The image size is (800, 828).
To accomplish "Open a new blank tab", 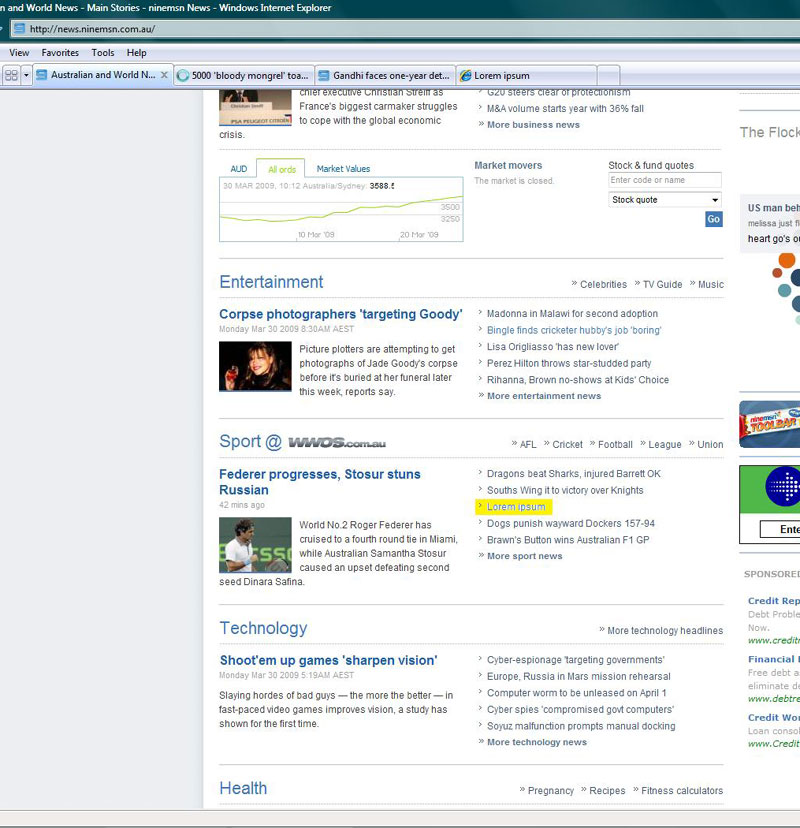I will 608,76.
